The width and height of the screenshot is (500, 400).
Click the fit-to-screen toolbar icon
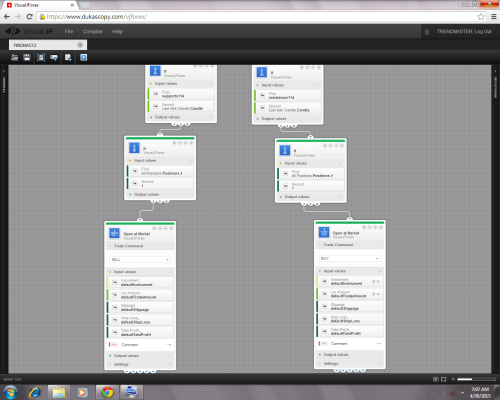(x=41, y=58)
